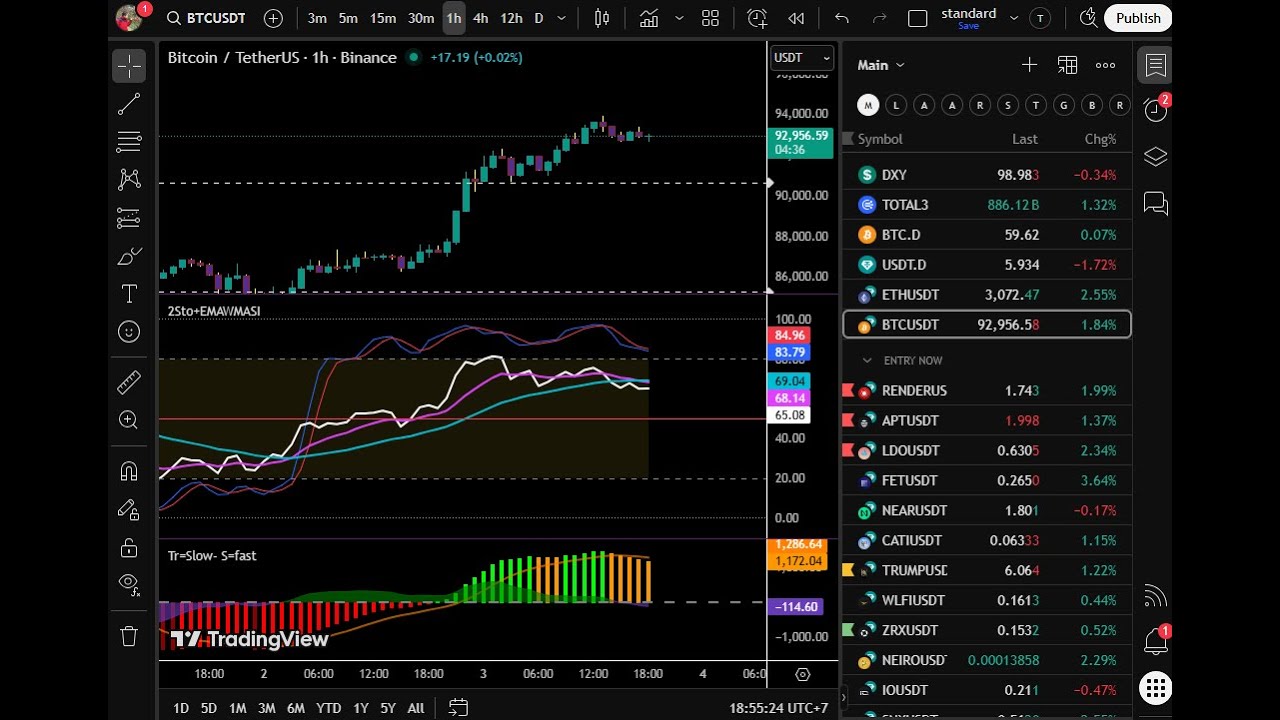1280x720 pixels.
Task: Open watchlist advanced view
Action: (x=1067, y=65)
